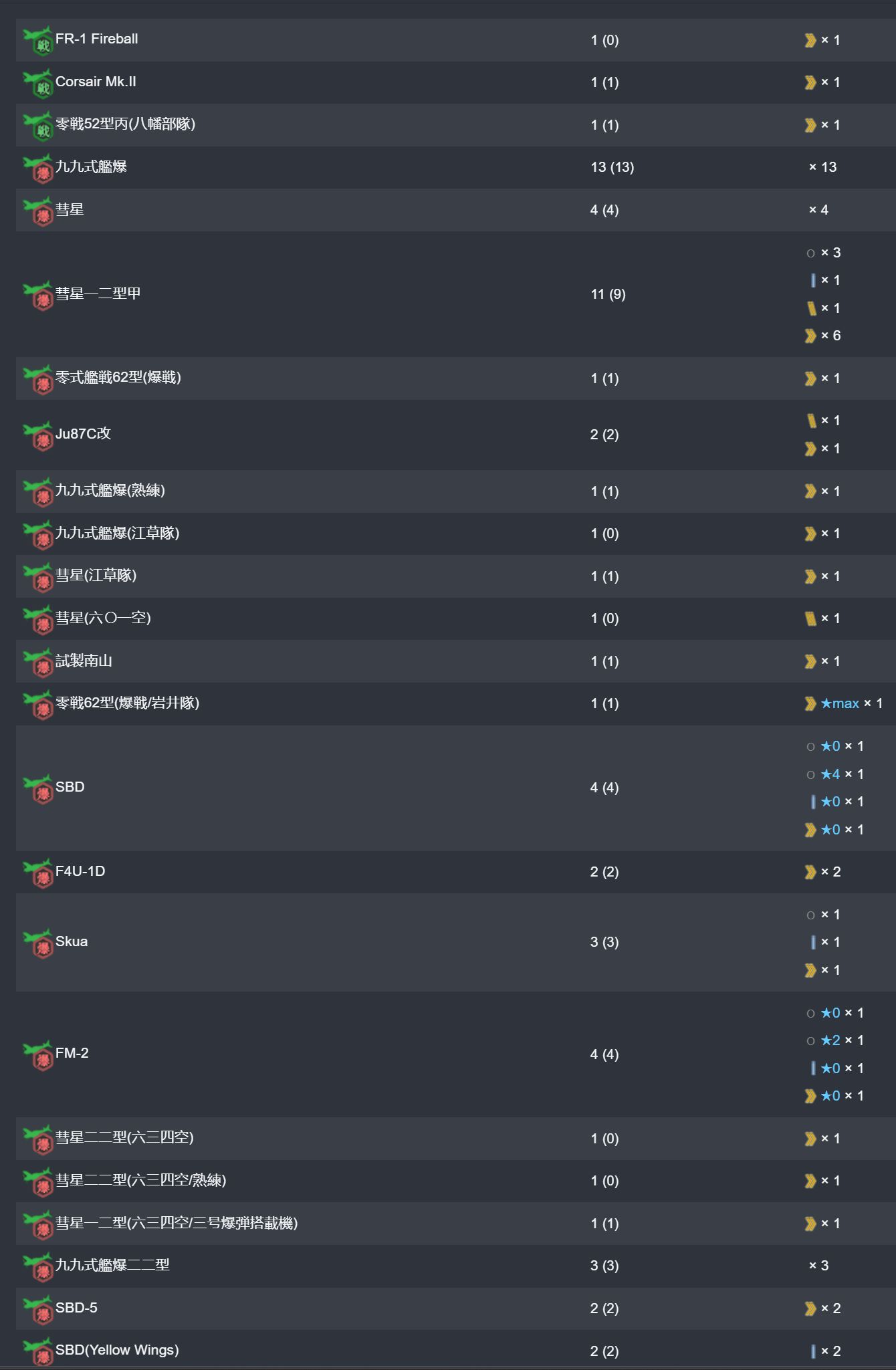Click the blue bar proficiency icon for SBD(Yellow Wings)
Screen dimensions: 896x1370
[x=813, y=1351]
